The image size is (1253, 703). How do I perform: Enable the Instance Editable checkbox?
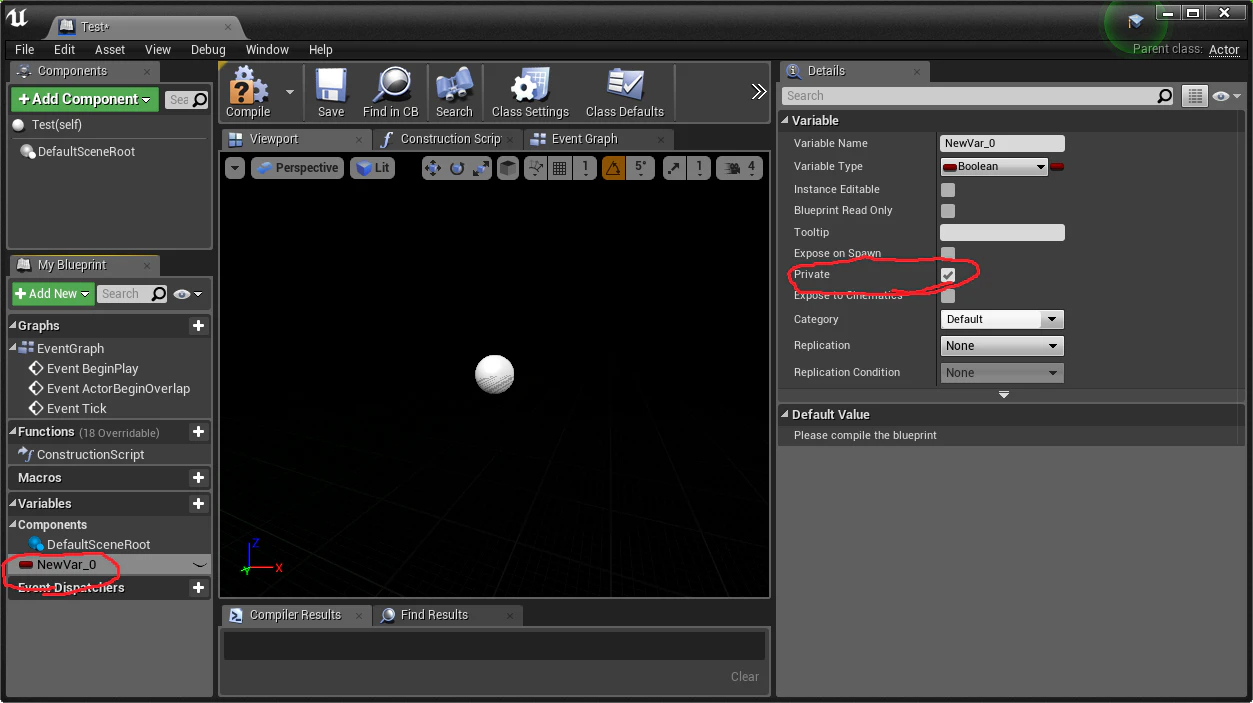pos(948,189)
